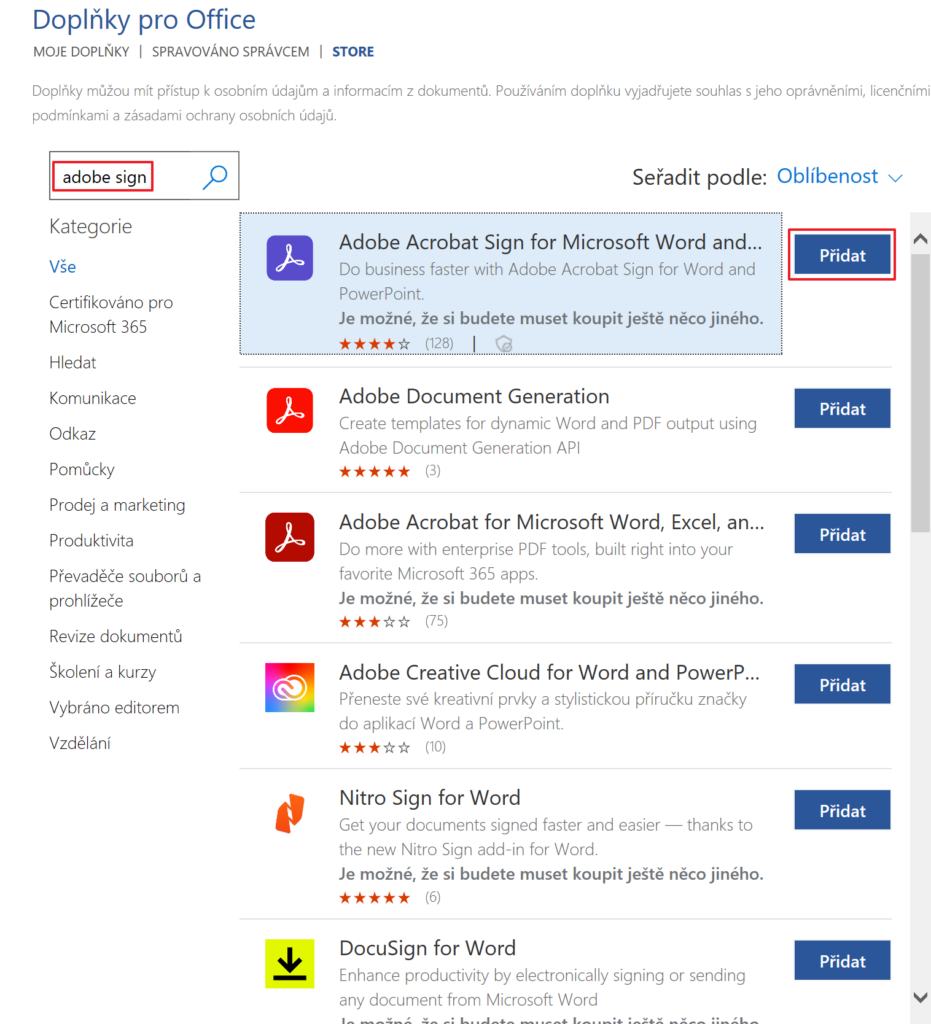
Task: Open the SPRAVOVÁNO SPRÁVCEM tab
Action: tap(230, 52)
